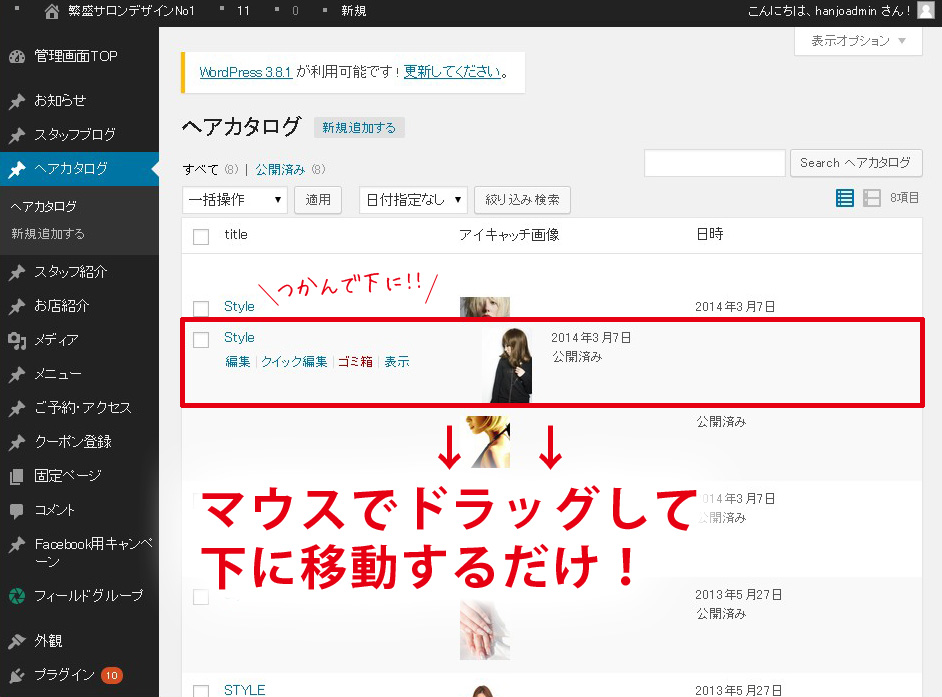Tick the checkbox of the first Style row
Viewport: 942px width, 697px height.
coord(201,308)
